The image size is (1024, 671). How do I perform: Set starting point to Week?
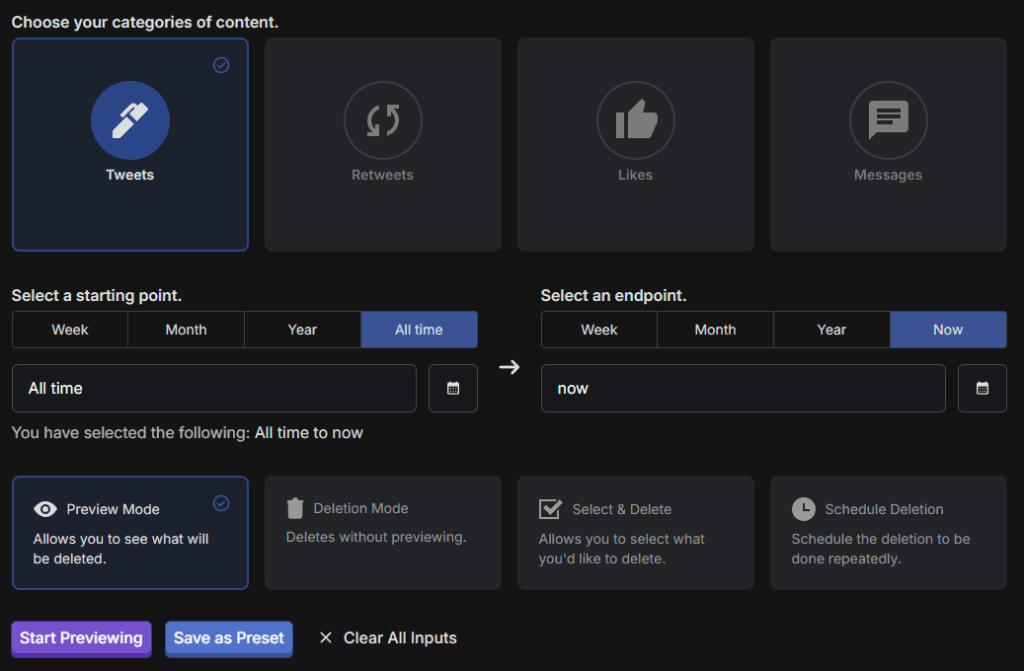(70, 329)
